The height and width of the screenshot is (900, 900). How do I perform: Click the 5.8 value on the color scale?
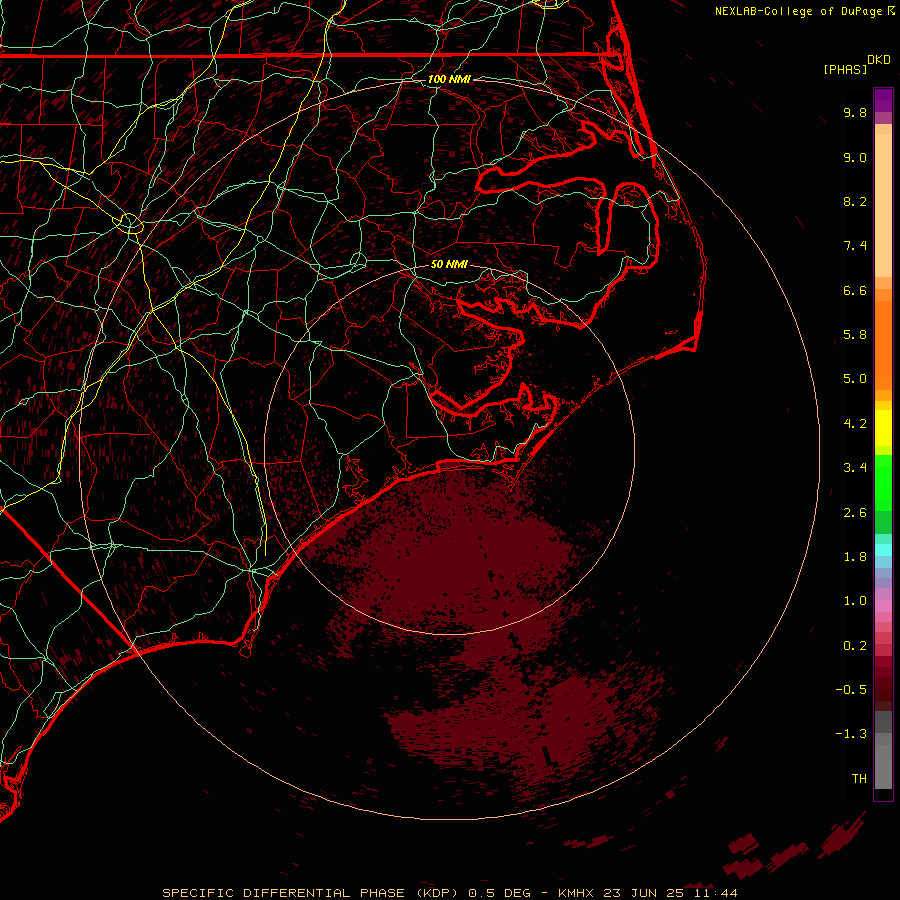[x=855, y=335]
